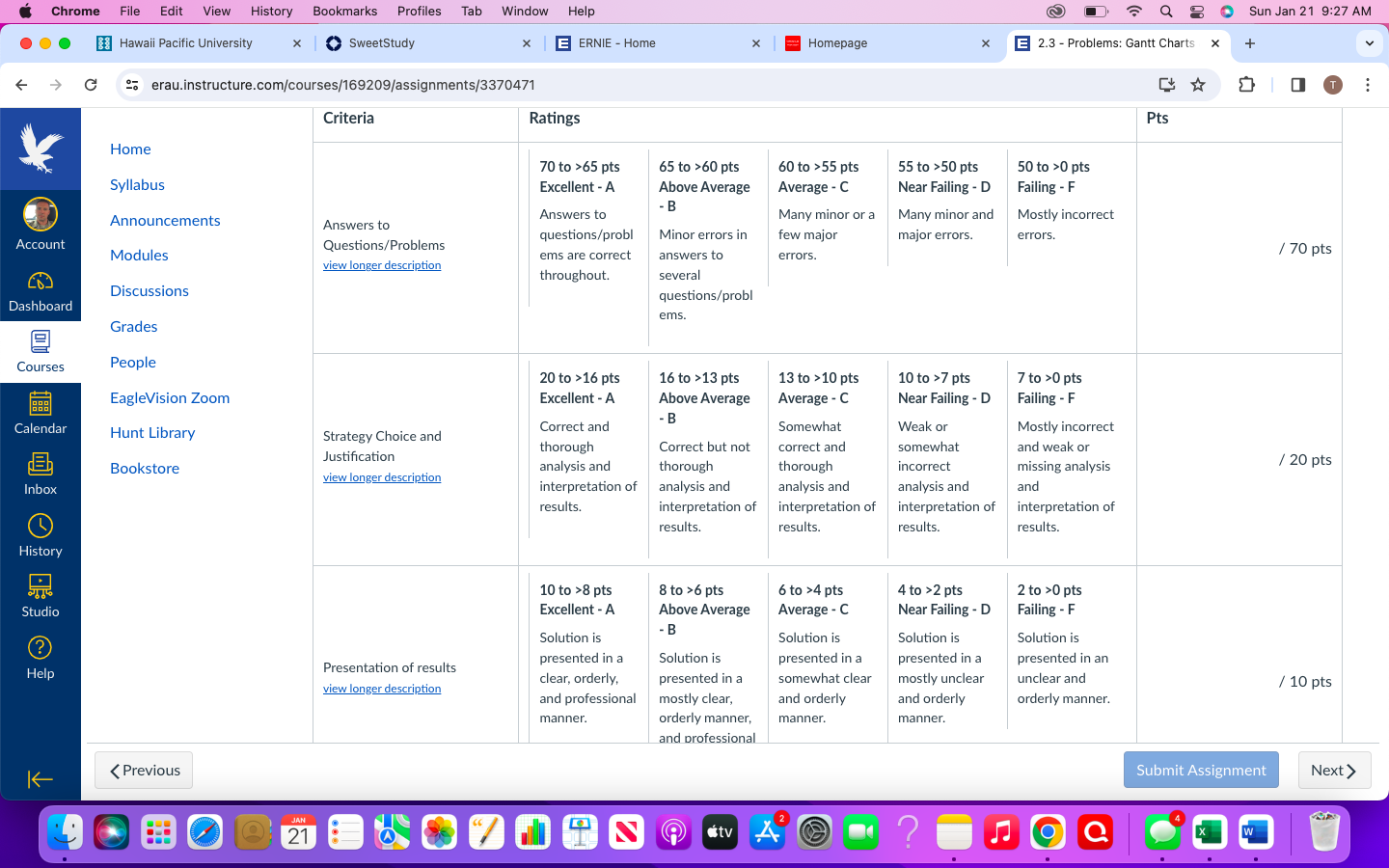This screenshot has width=1389, height=868.
Task: View longer description for Strategy Choice
Action: point(382,477)
